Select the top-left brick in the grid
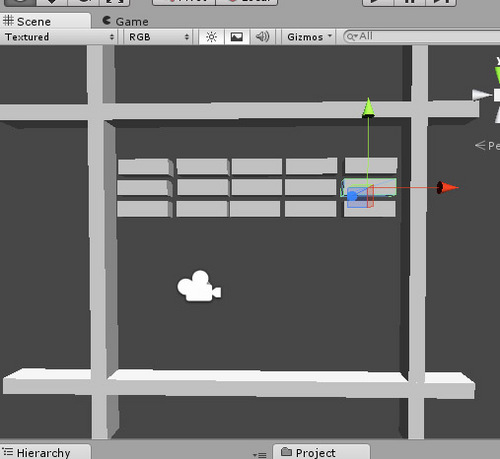 point(145,166)
